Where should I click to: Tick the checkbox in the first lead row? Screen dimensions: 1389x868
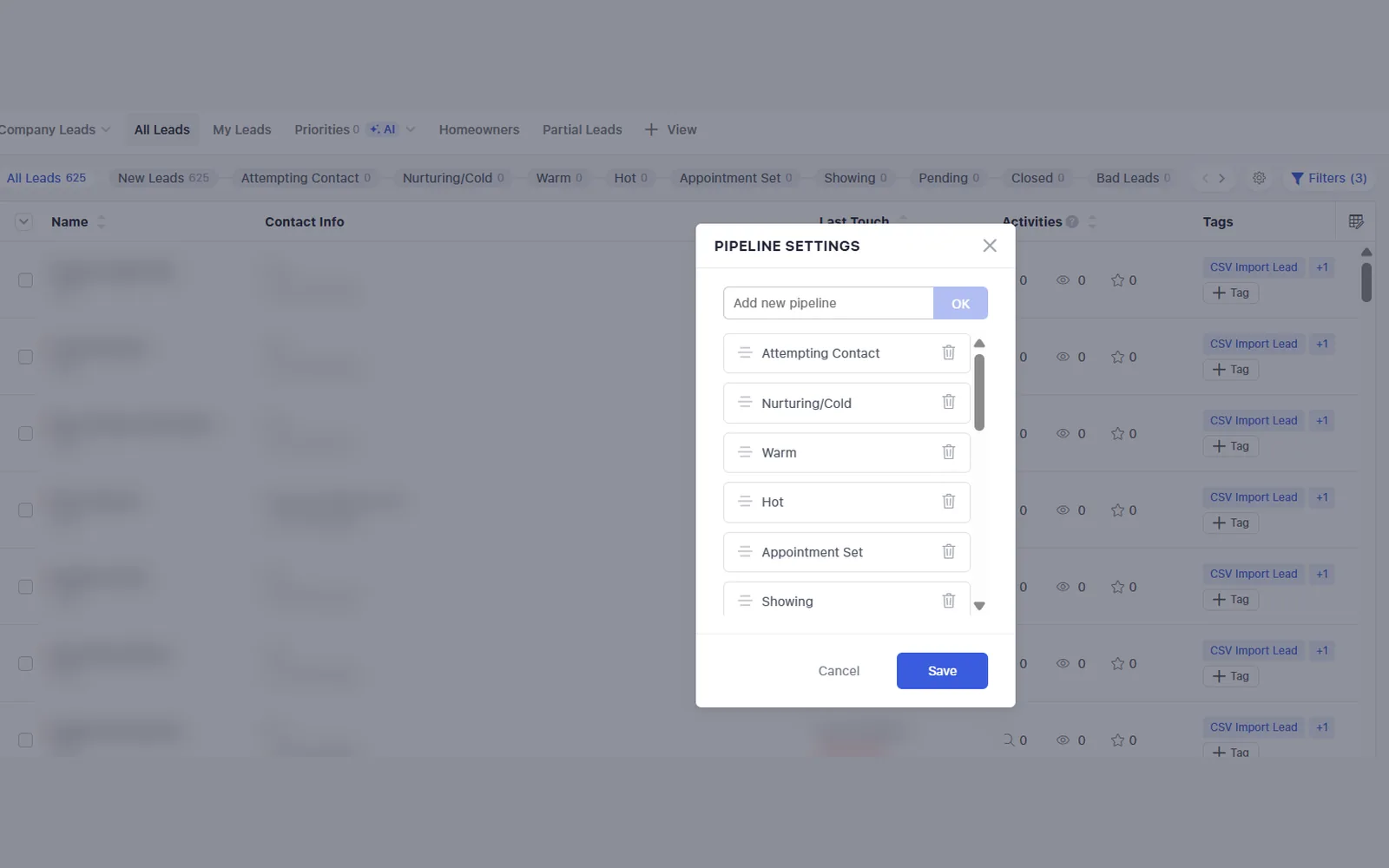[x=25, y=280]
